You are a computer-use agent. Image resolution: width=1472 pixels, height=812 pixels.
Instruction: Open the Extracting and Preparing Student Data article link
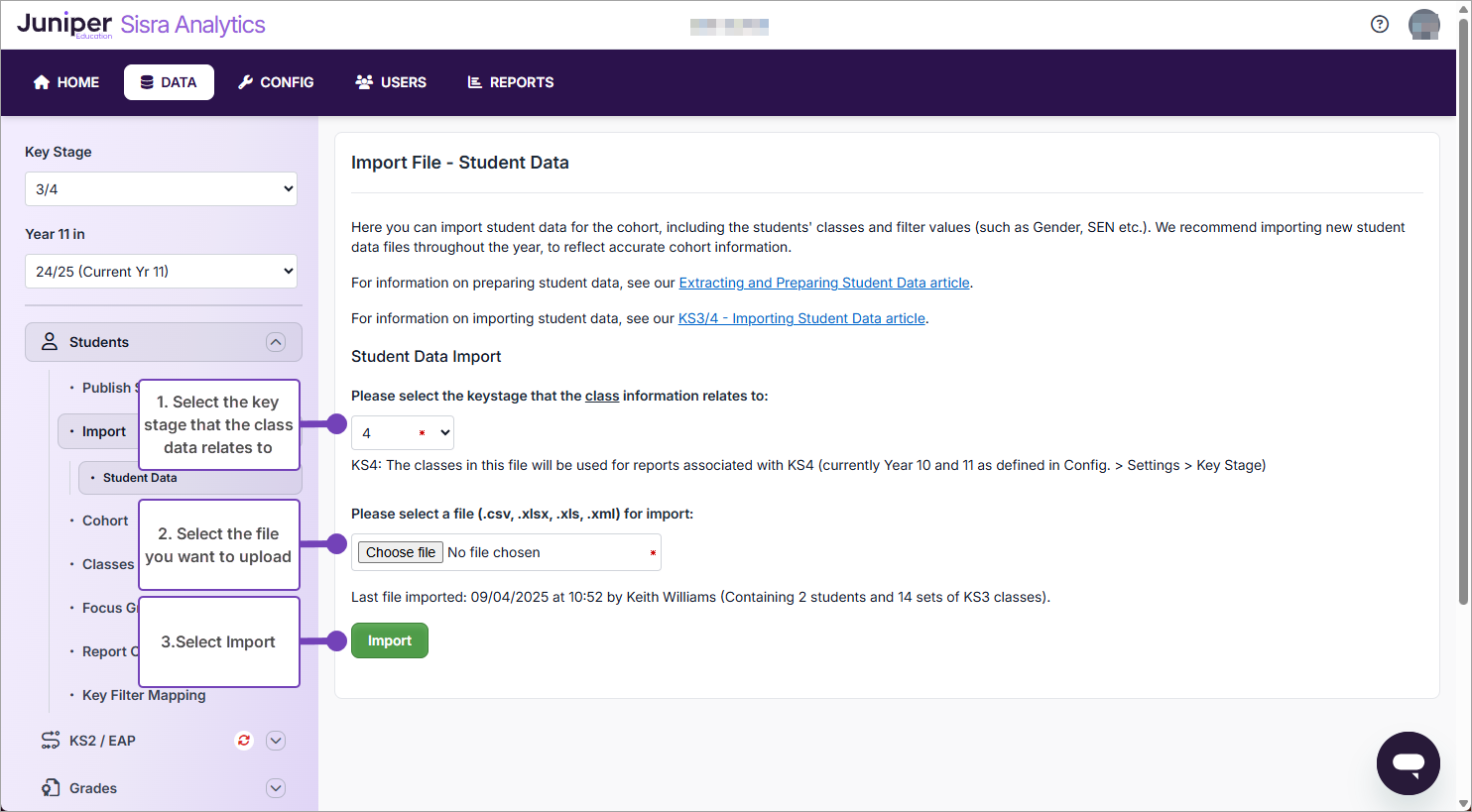pyautogui.click(x=823, y=283)
